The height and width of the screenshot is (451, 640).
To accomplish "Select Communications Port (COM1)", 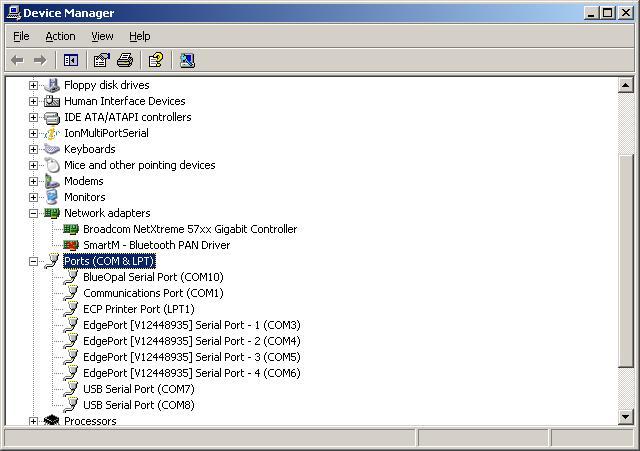I will 153,293.
